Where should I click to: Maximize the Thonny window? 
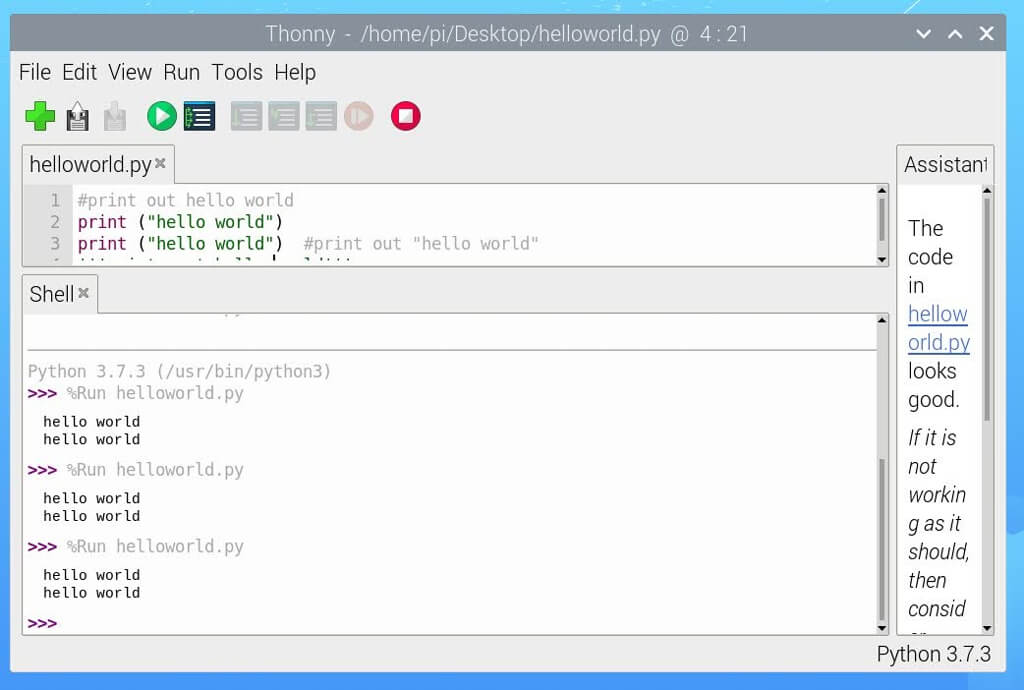coord(955,33)
